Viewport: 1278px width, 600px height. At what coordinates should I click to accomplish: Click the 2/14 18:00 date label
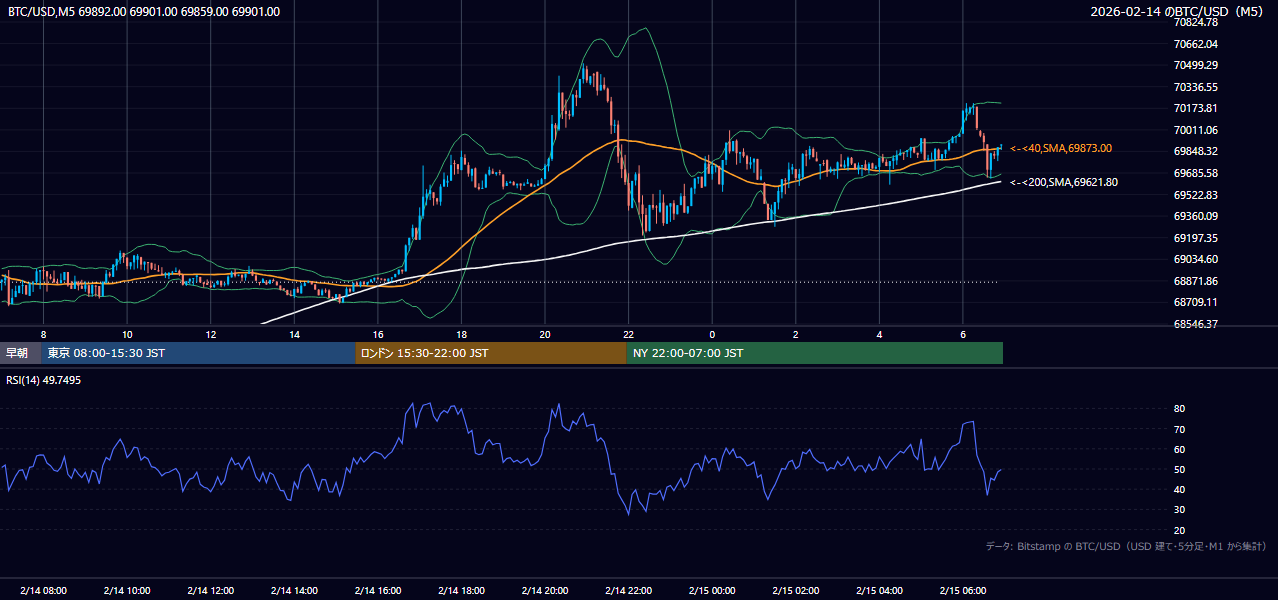pos(462,590)
